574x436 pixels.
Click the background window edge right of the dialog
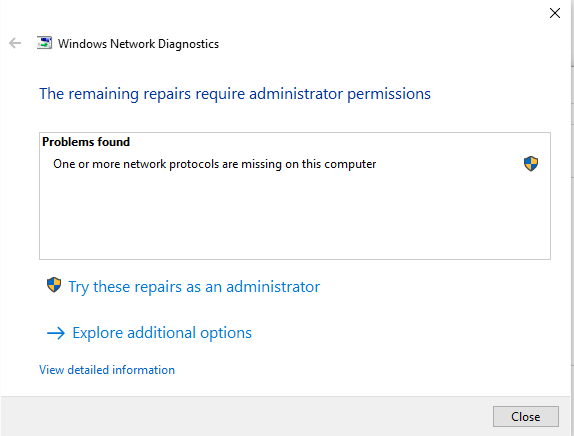point(573,218)
